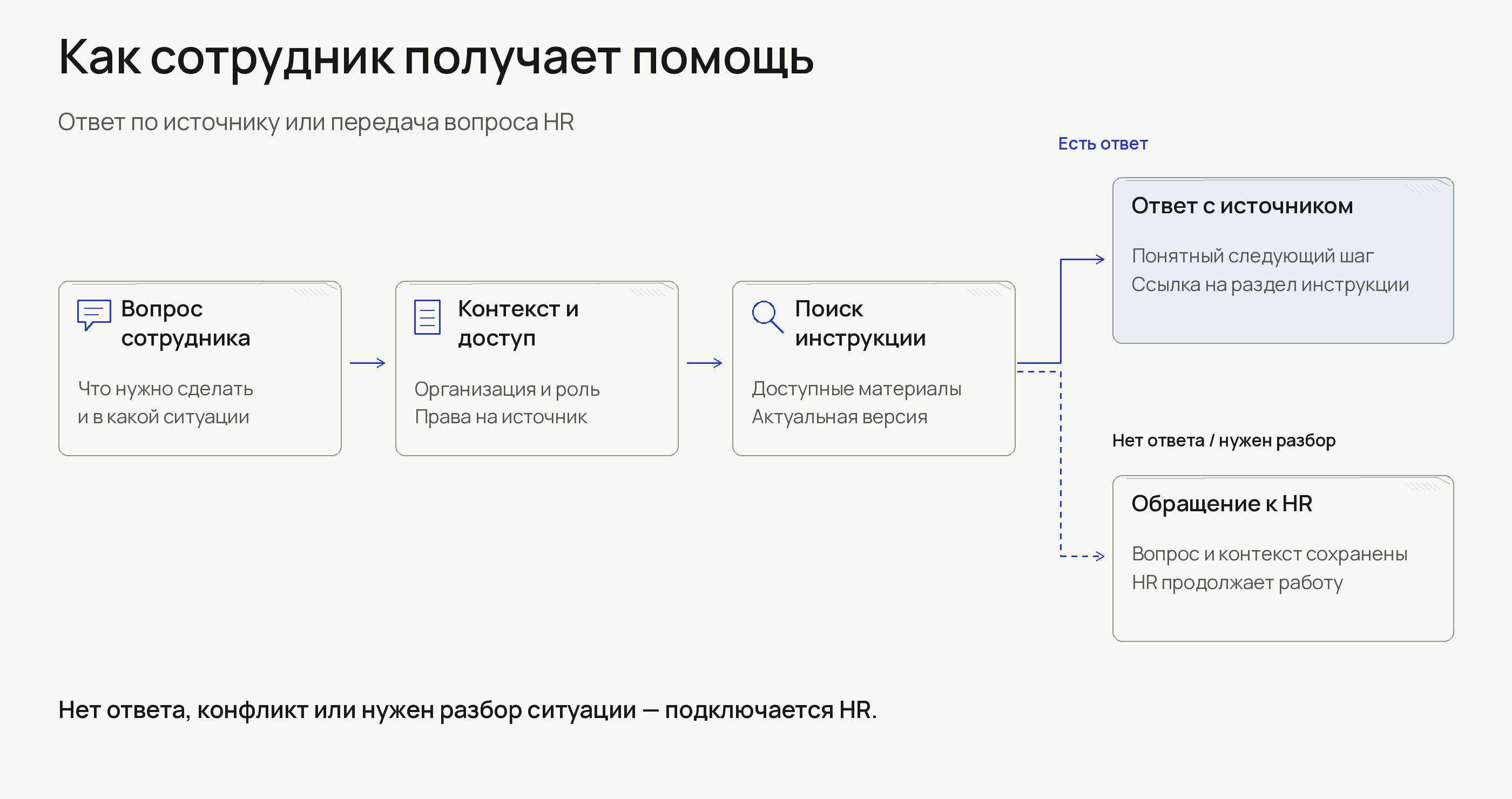This screenshot has width=1512, height=799.
Task: Click the magnifier icon beside Поиск инструкции
Action: coord(768,317)
